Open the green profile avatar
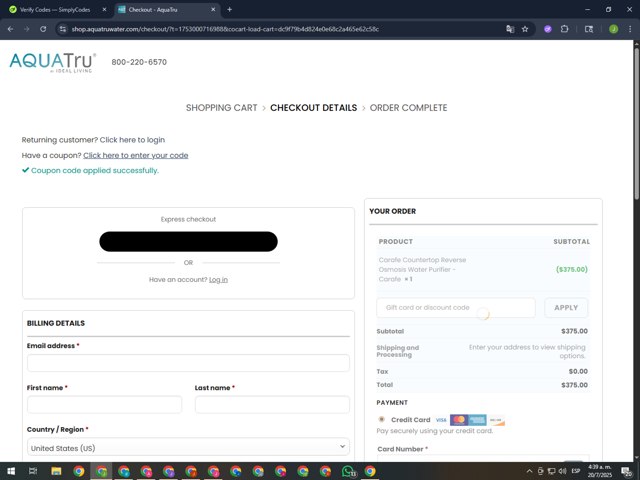The image size is (640, 480). (613, 29)
